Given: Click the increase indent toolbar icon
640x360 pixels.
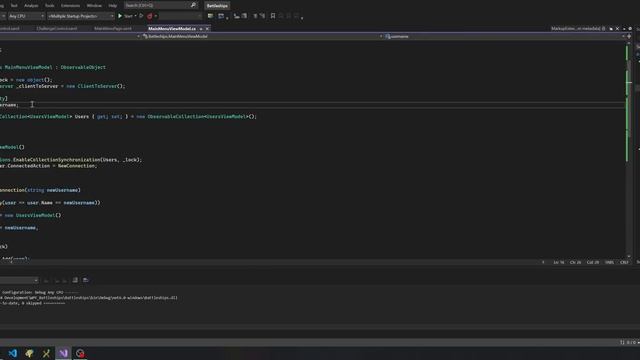Looking at the screenshot, I should pyautogui.click(x=244, y=16).
